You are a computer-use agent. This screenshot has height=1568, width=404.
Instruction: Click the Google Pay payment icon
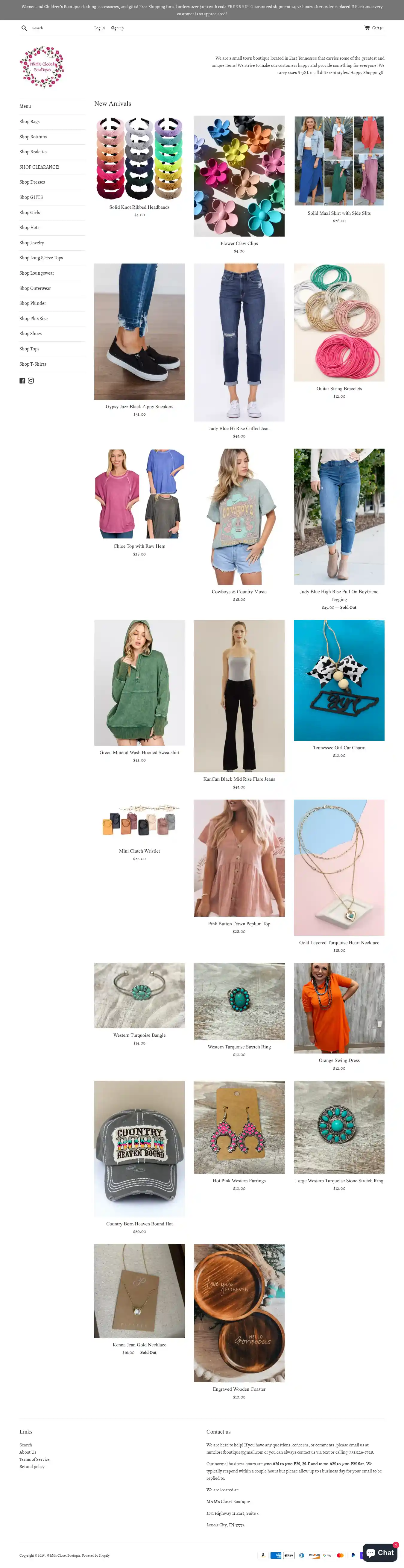[327, 1555]
